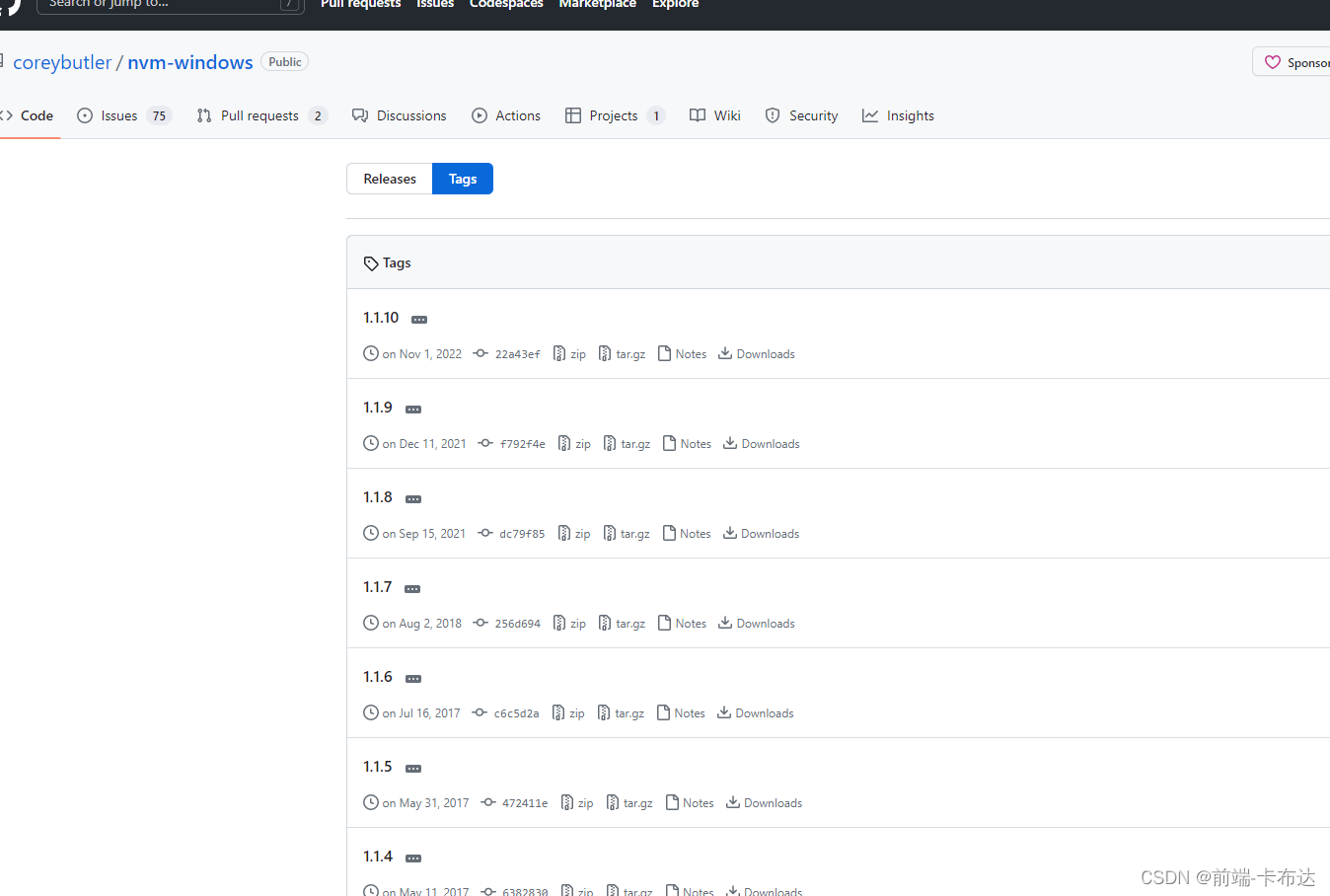This screenshot has width=1330, height=896.
Task: Click the commit icon beside c6c5d2a
Action: [x=480, y=712]
